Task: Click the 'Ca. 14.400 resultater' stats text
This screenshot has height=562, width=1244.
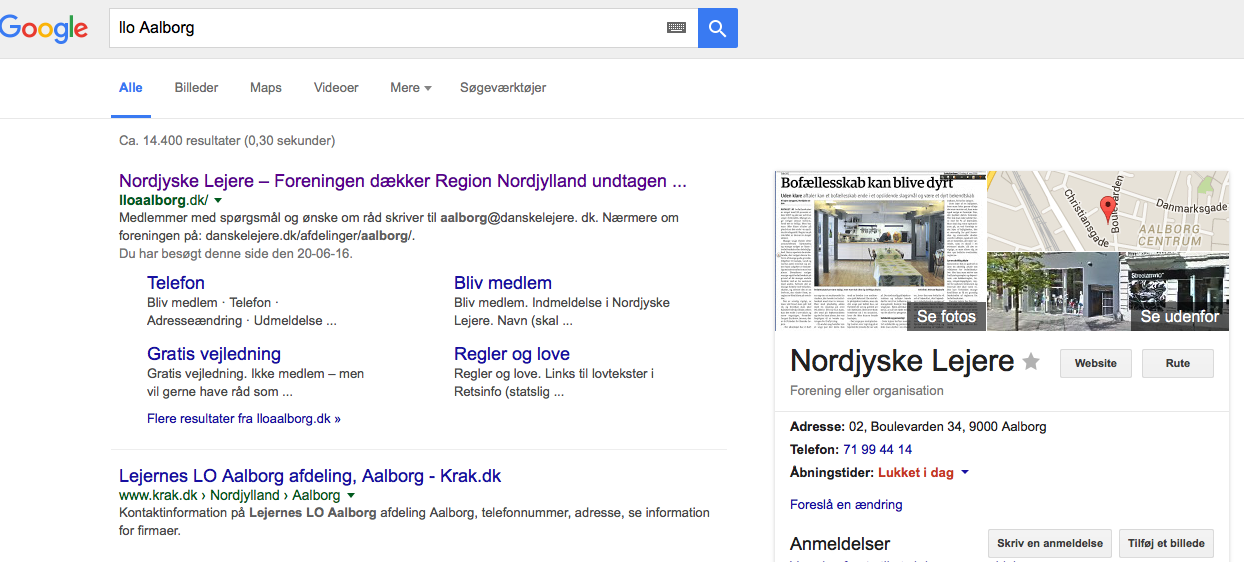Action: pos(227,141)
